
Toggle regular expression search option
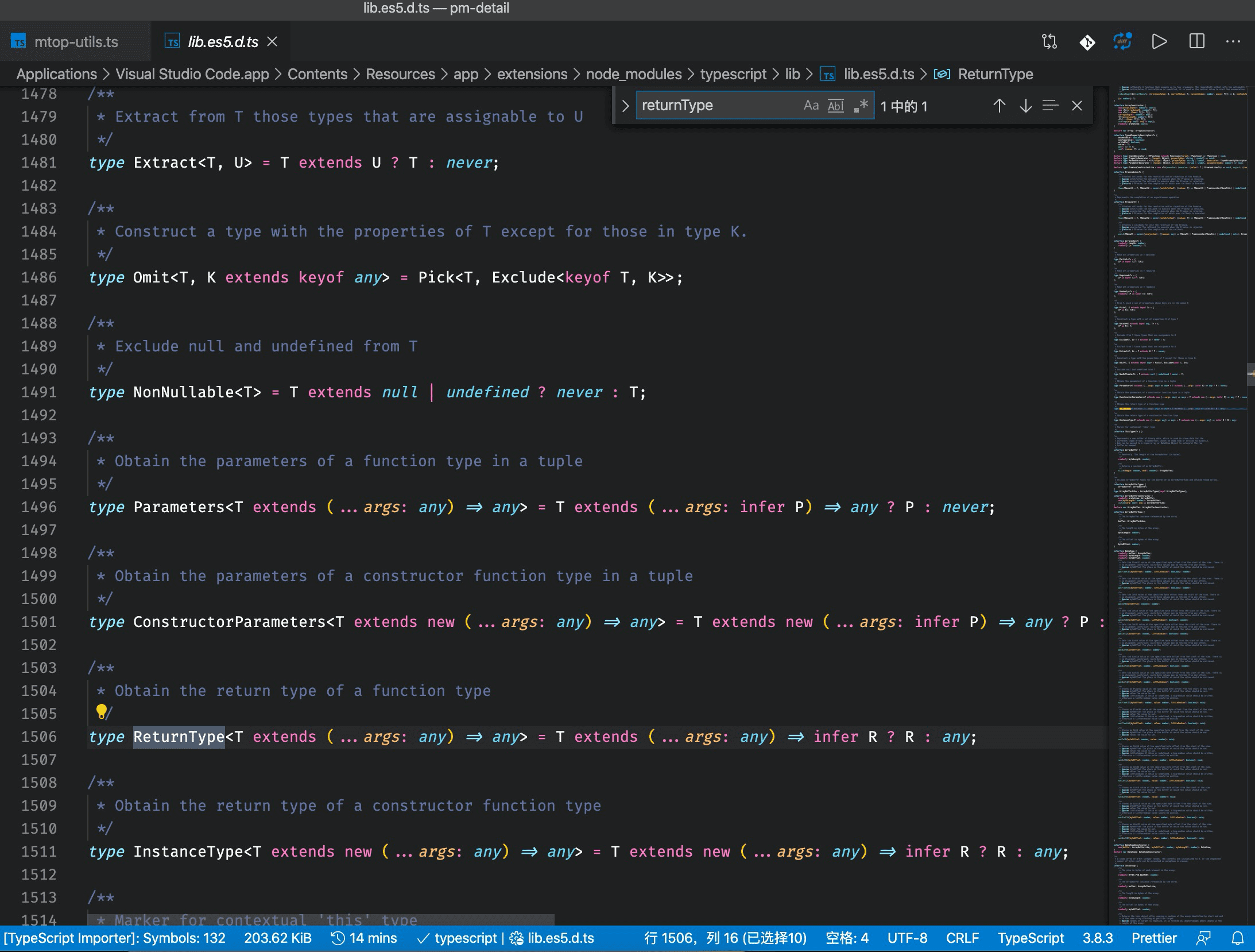click(861, 106)
